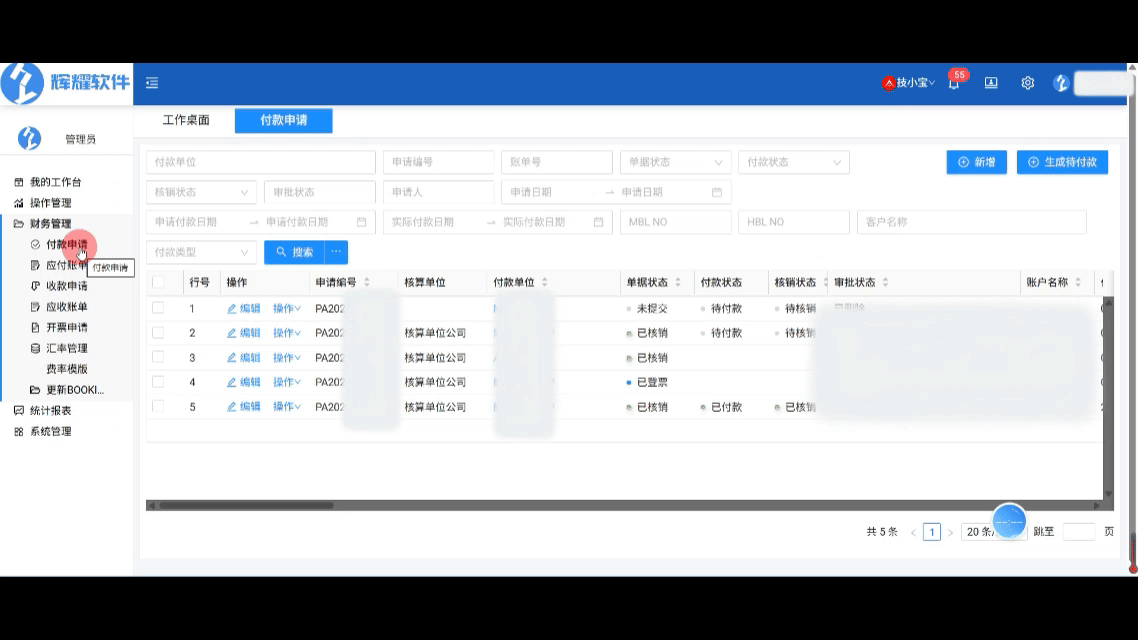
Task: Open 应收账单 in the sidebar
Action: (x=67, y=307)
